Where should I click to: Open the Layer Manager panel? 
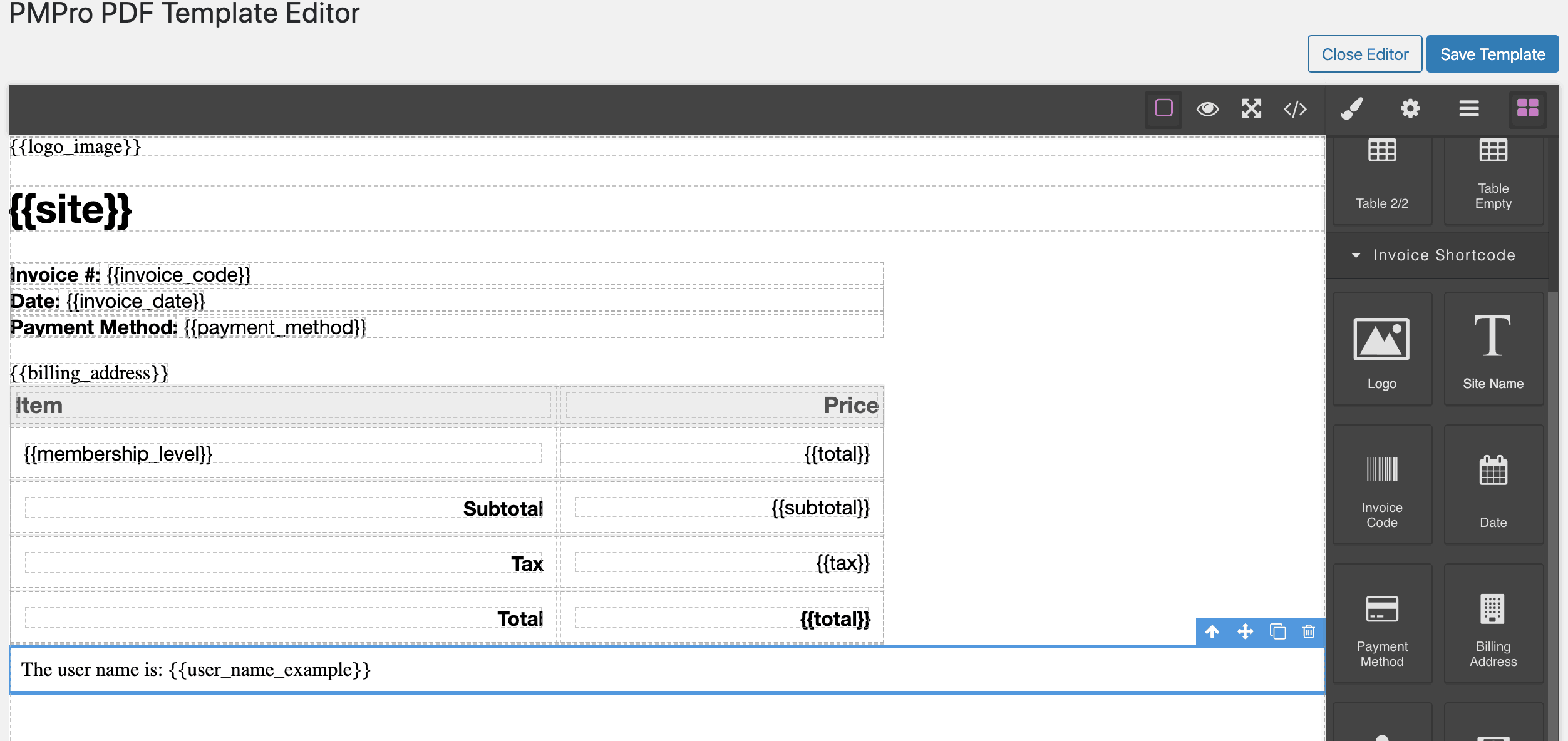(1468, 109)
